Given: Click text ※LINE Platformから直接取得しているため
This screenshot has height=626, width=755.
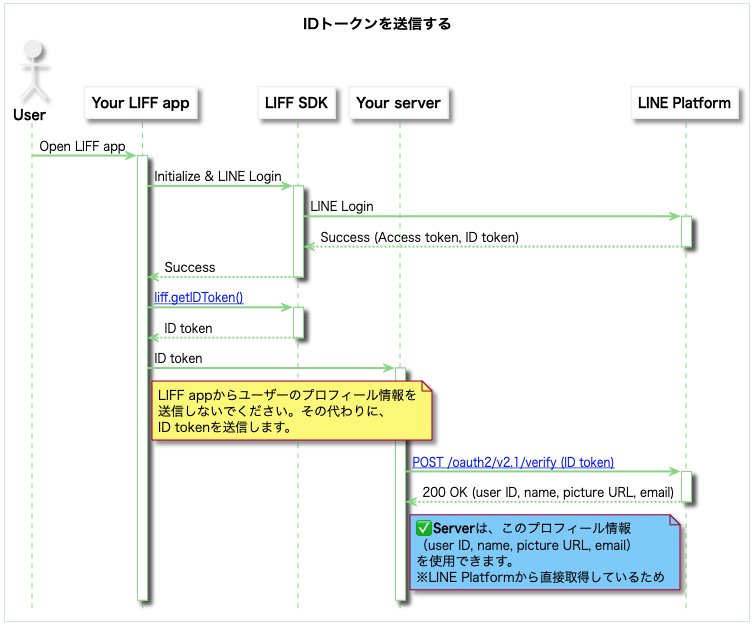Looking at the screenshot, I should click(540, 577).
